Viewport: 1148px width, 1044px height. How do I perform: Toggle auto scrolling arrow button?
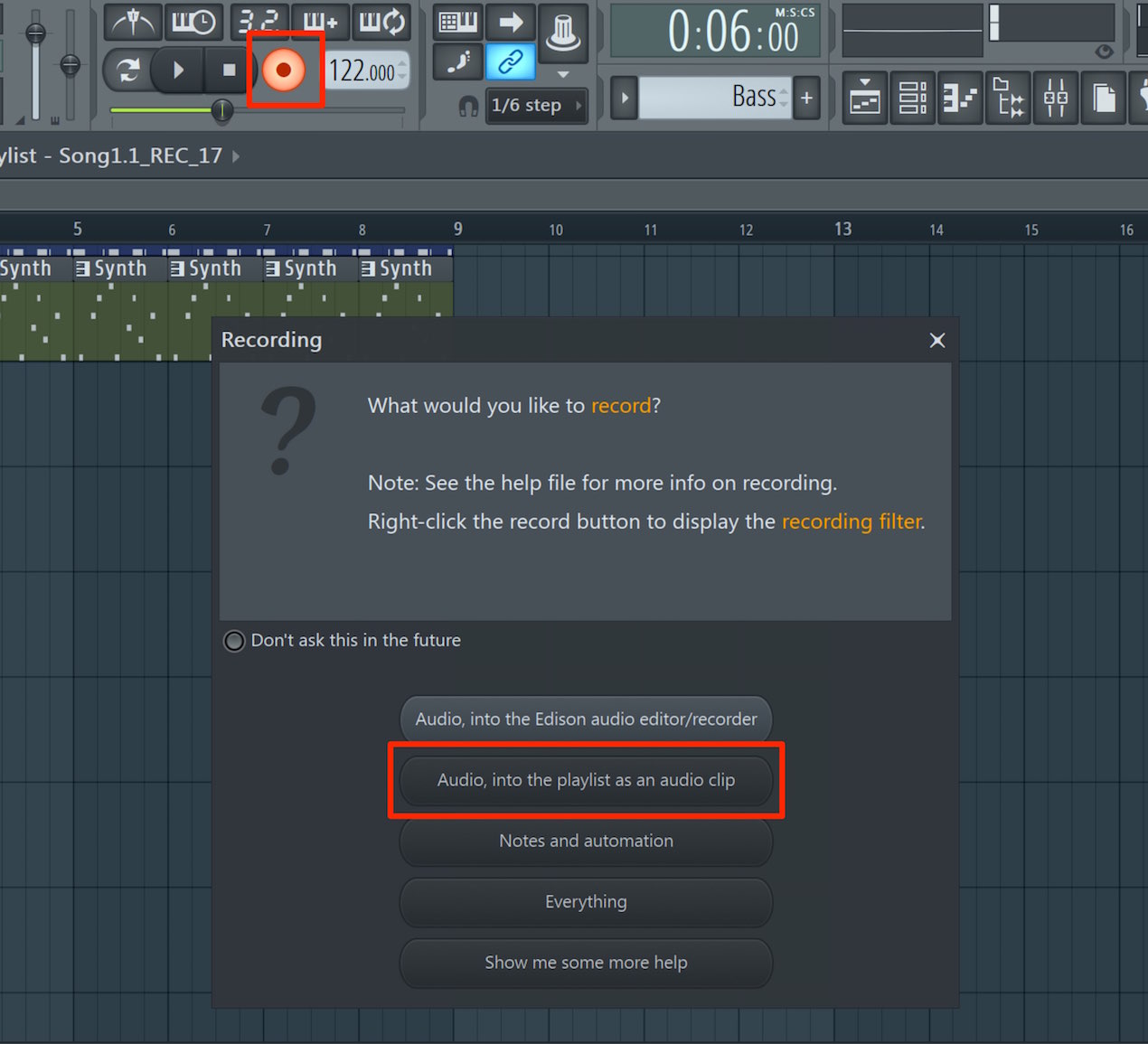click(511, 22)
